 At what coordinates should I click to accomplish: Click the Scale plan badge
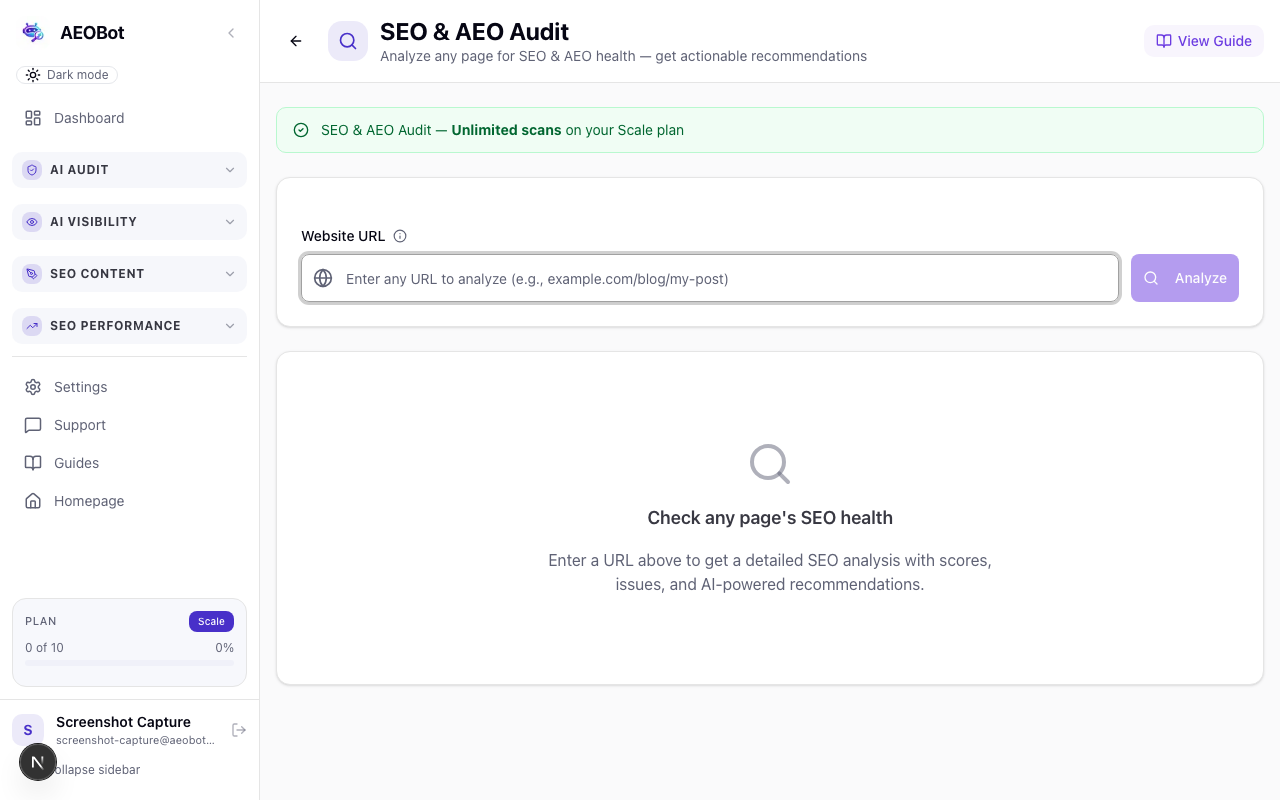(211, 621)
